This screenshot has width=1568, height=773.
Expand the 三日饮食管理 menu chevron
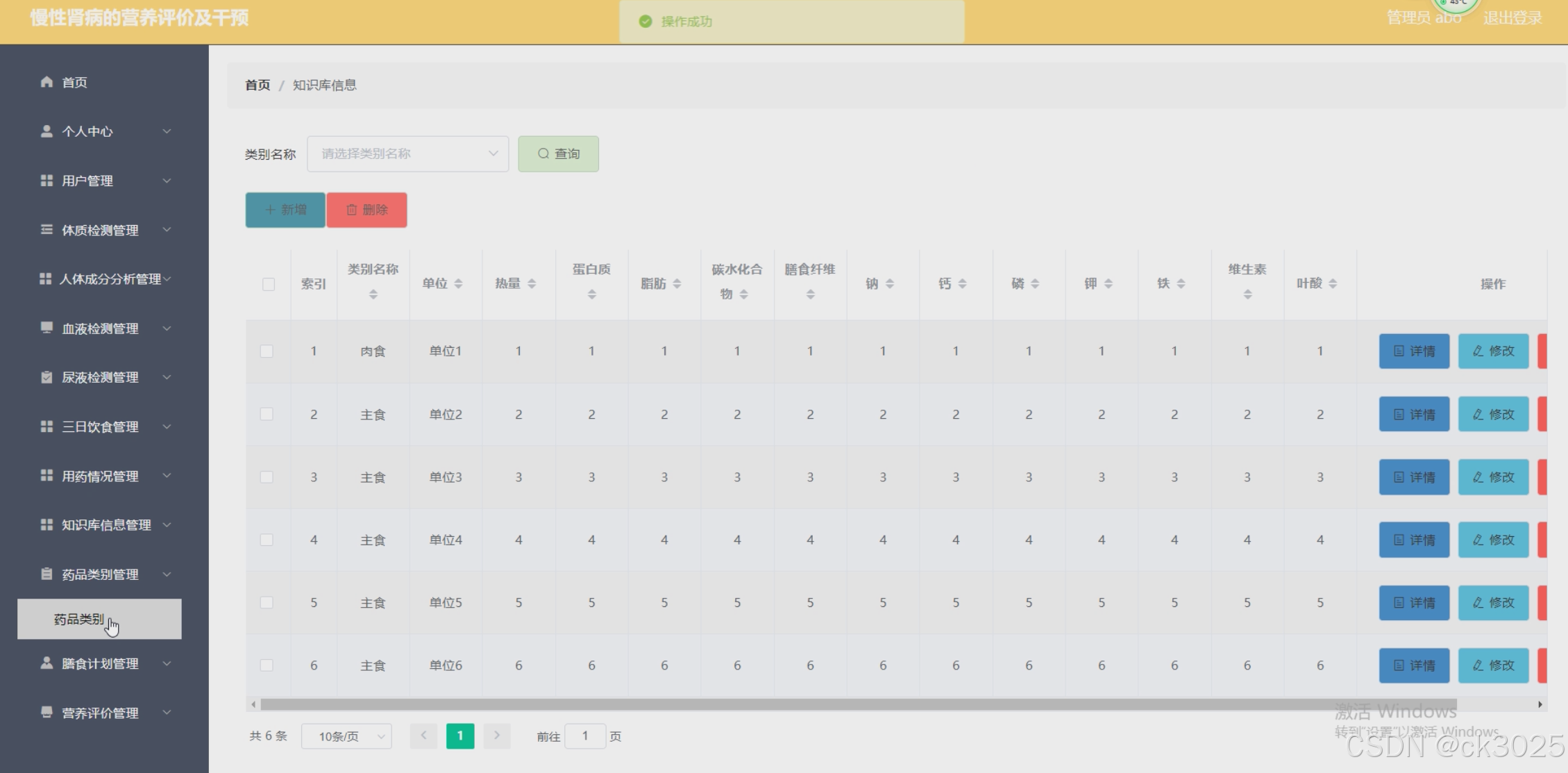tap(167, 426)
